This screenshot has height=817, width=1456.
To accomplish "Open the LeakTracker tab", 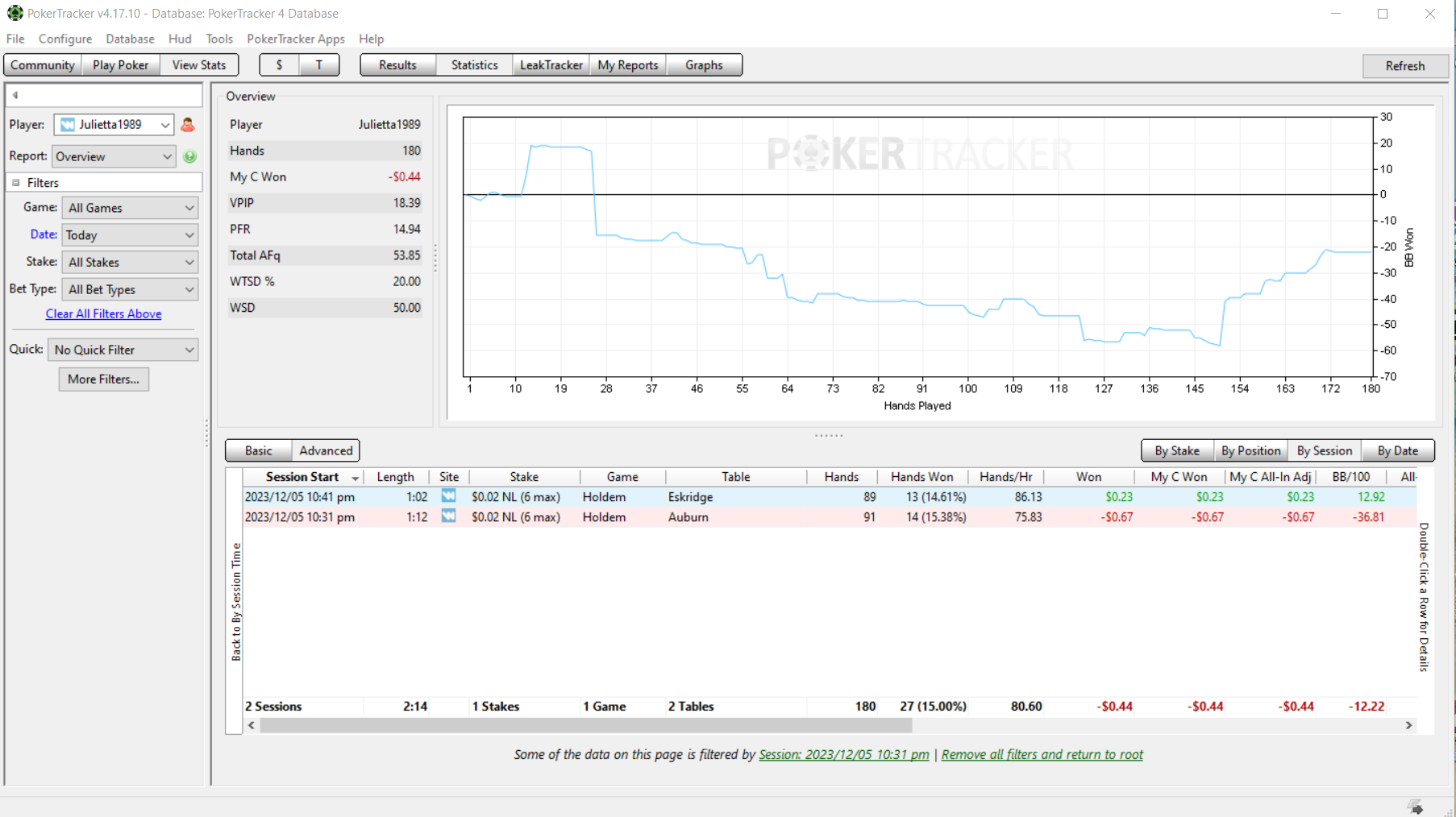I will pyautogui.click(x=551, y=65).
